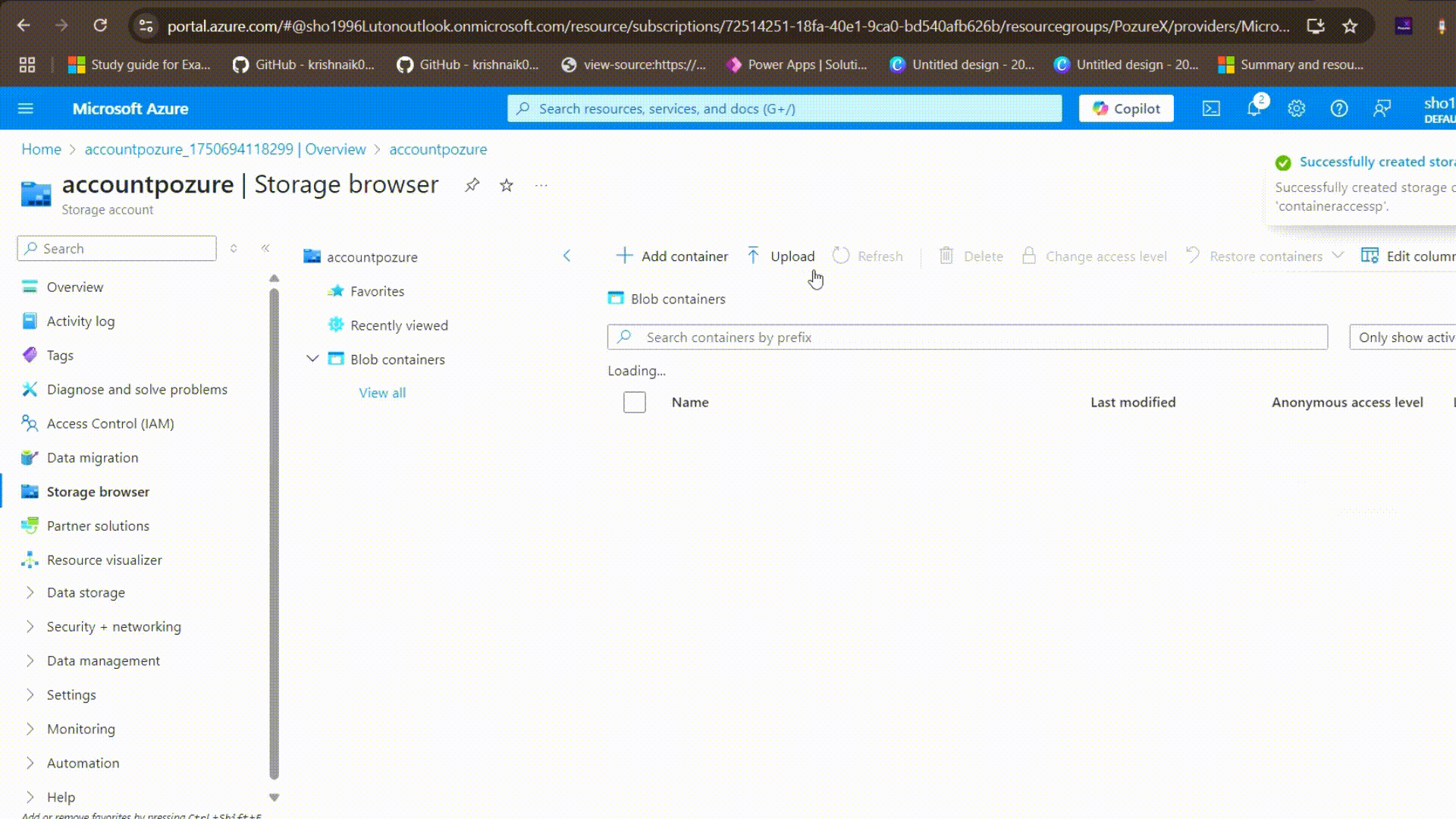Open Edit columns in toolbar

click(x=1408, y=256)
